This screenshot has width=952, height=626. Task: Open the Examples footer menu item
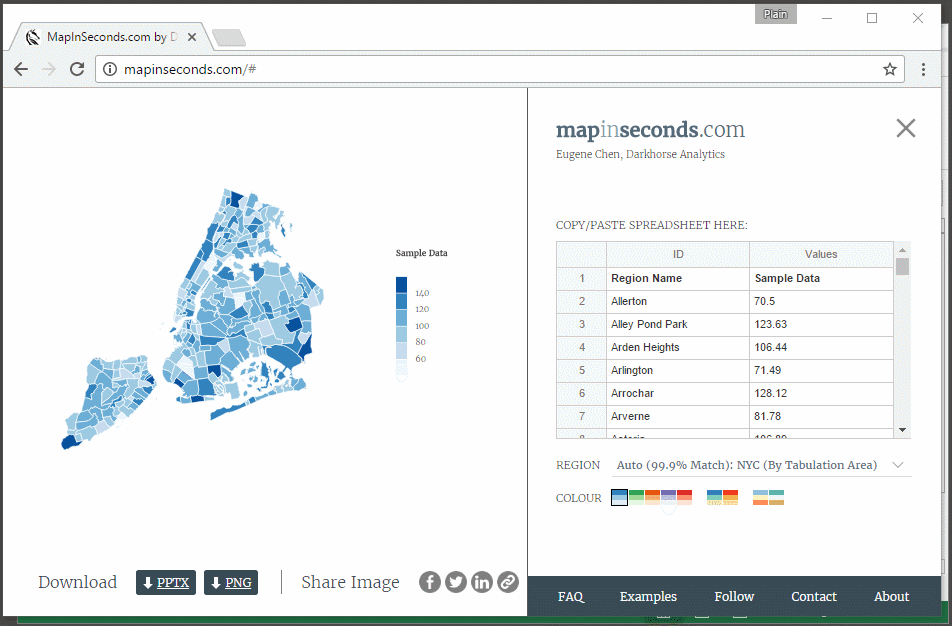click(648, 597)
